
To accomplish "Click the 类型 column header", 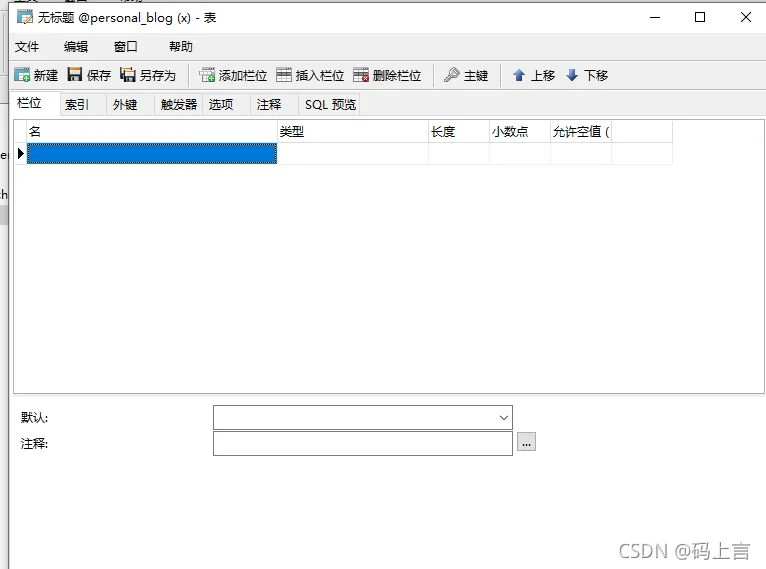I will click(353, 132).
